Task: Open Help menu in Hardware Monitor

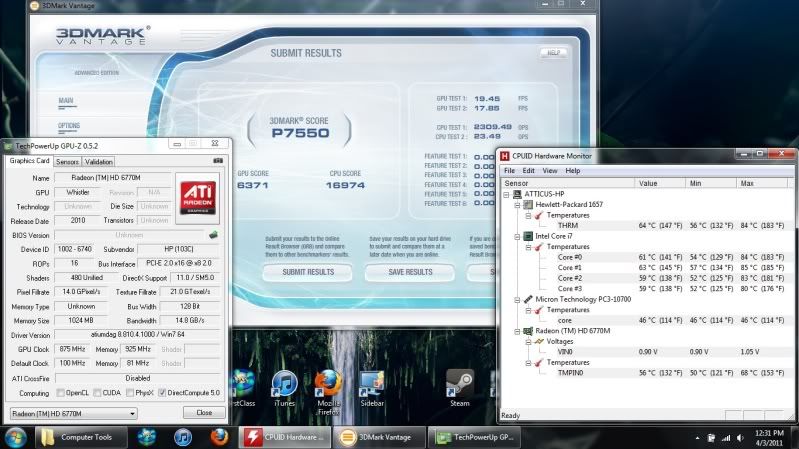Action: coord(572,171)
